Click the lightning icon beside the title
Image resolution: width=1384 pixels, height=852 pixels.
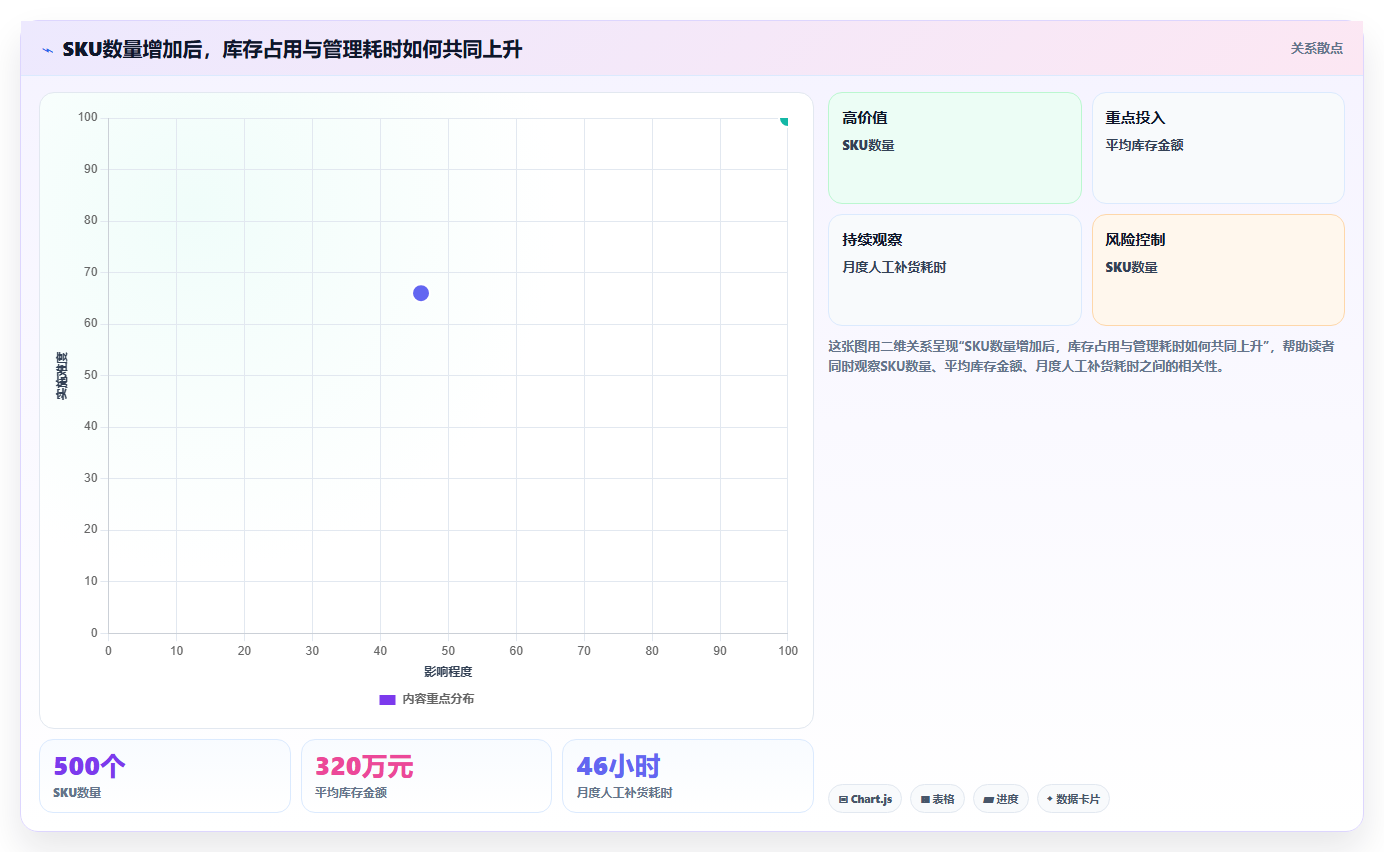point(47,50)
